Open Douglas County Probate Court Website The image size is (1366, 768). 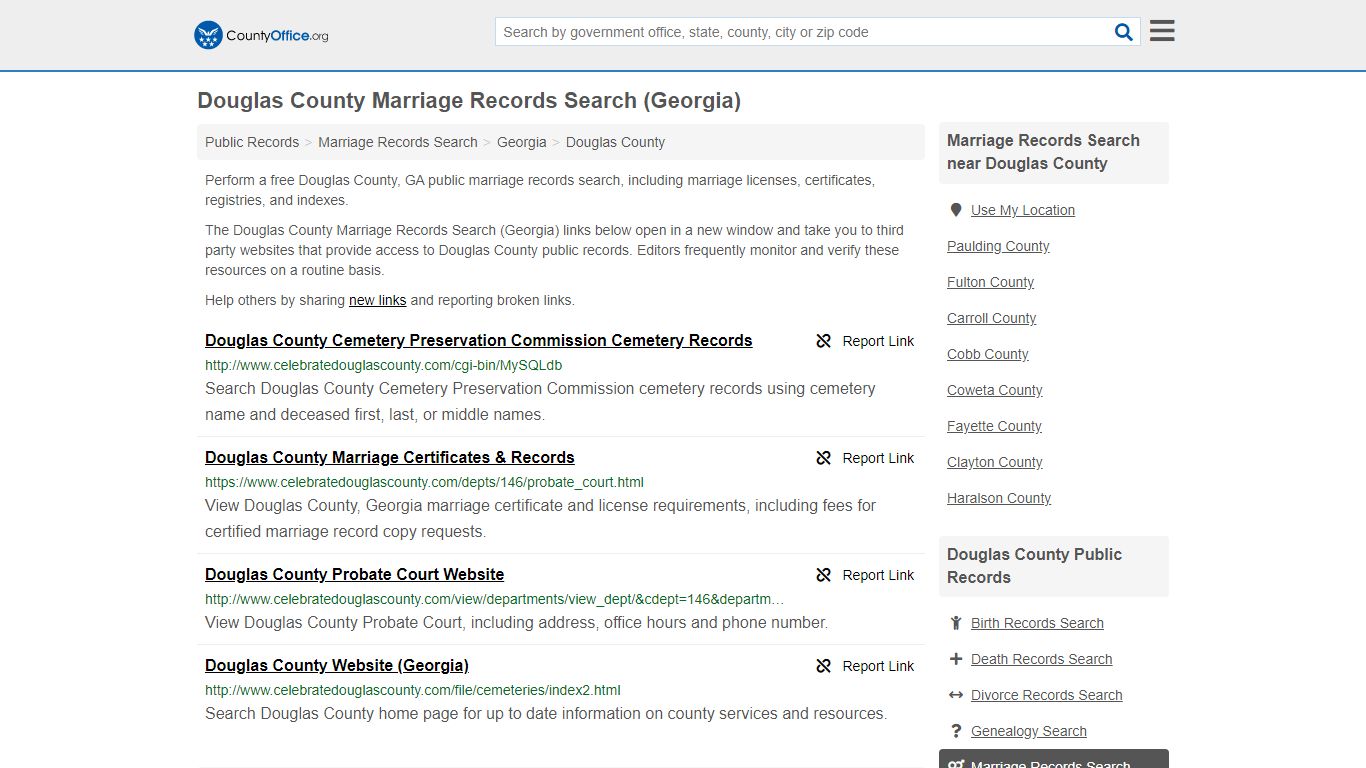point(355,574)
